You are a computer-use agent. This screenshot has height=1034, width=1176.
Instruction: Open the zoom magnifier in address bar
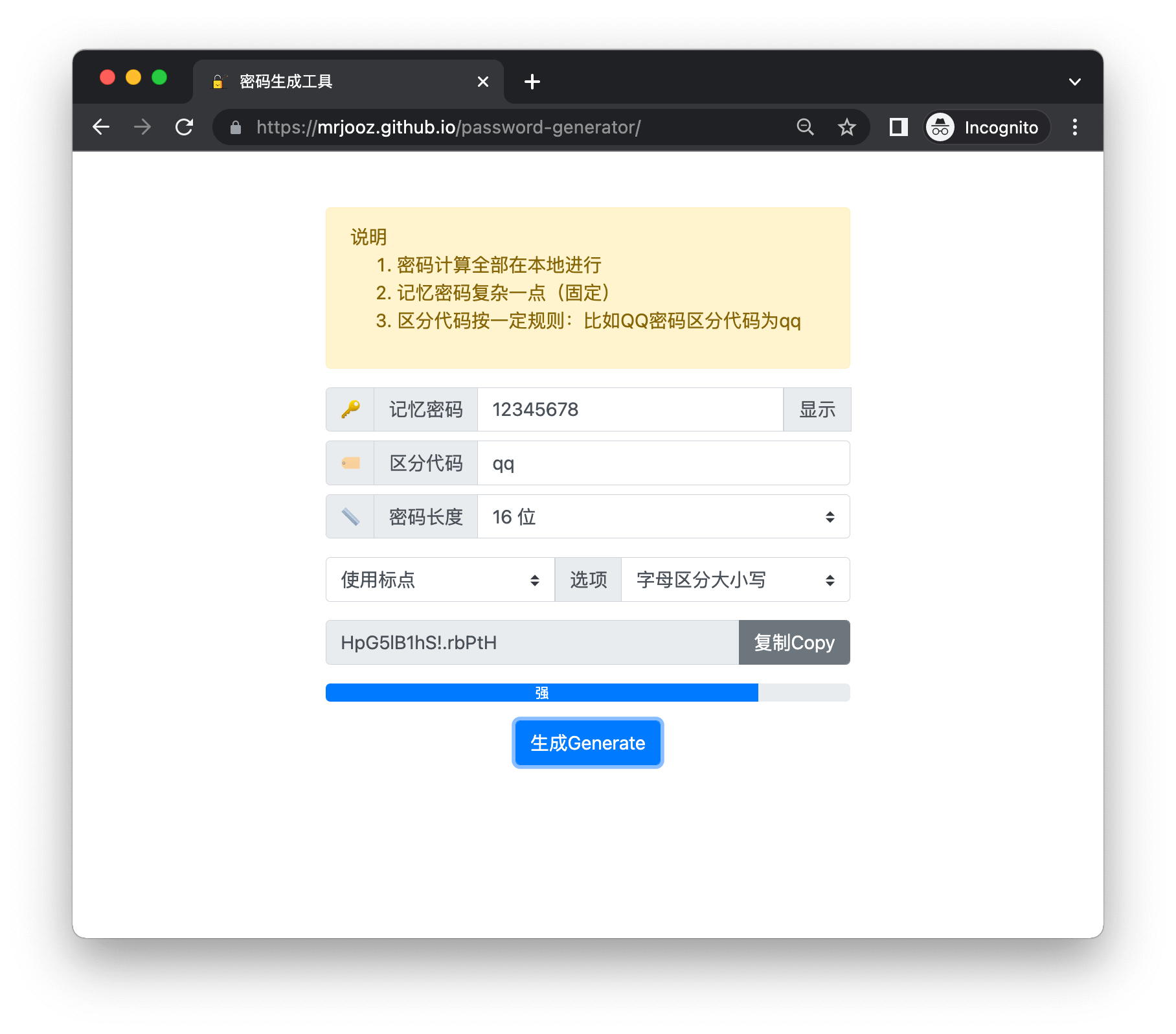pyautogui.click(x=805, y=127)
